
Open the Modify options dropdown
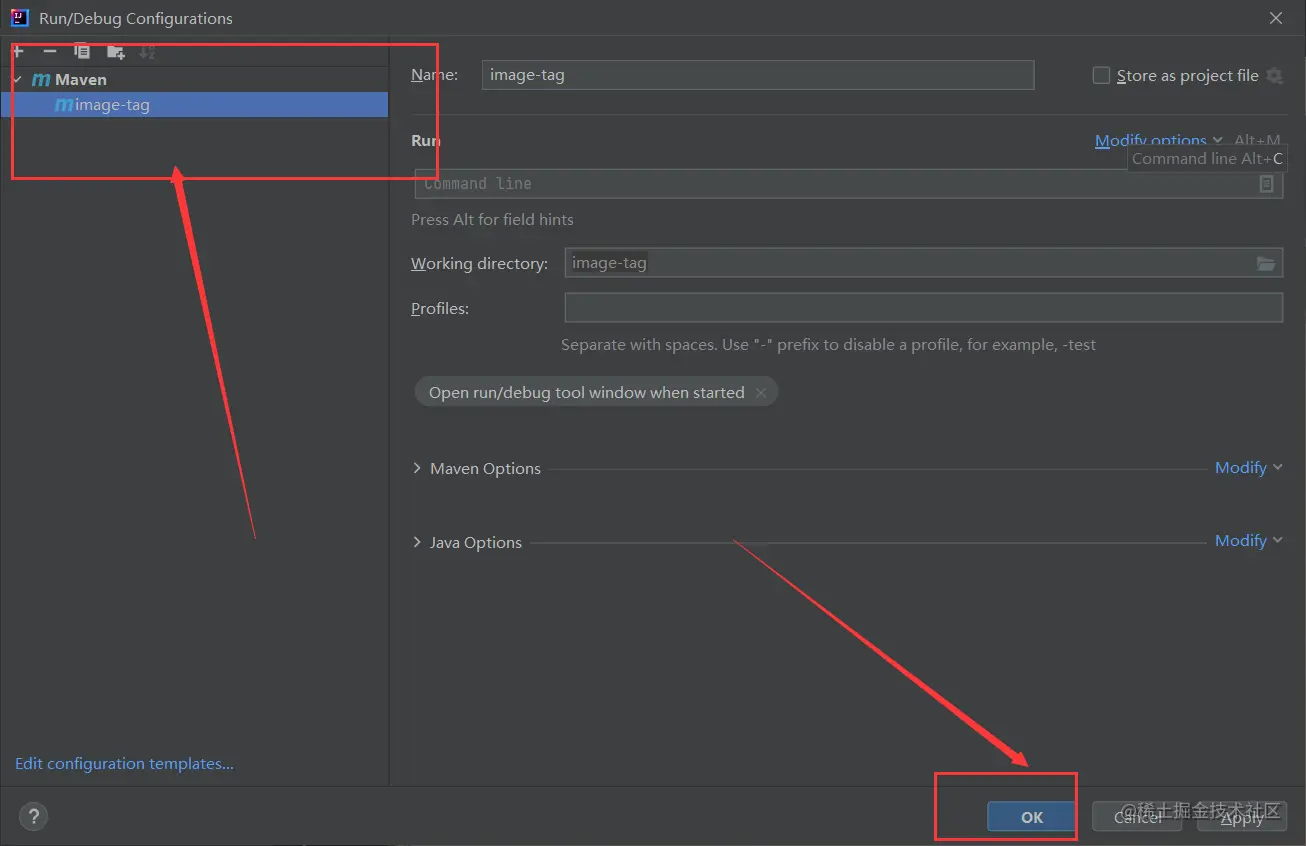1159,140
